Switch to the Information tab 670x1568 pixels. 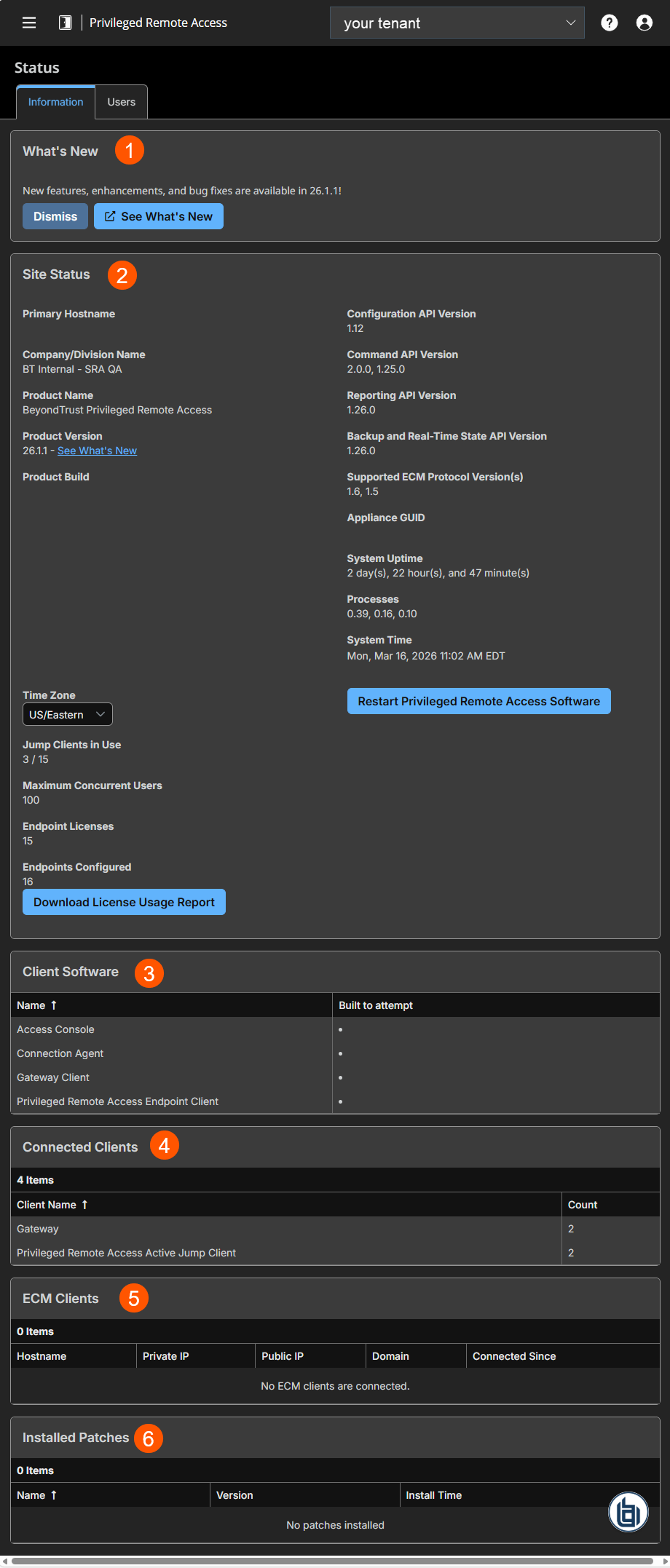(55, 102)
